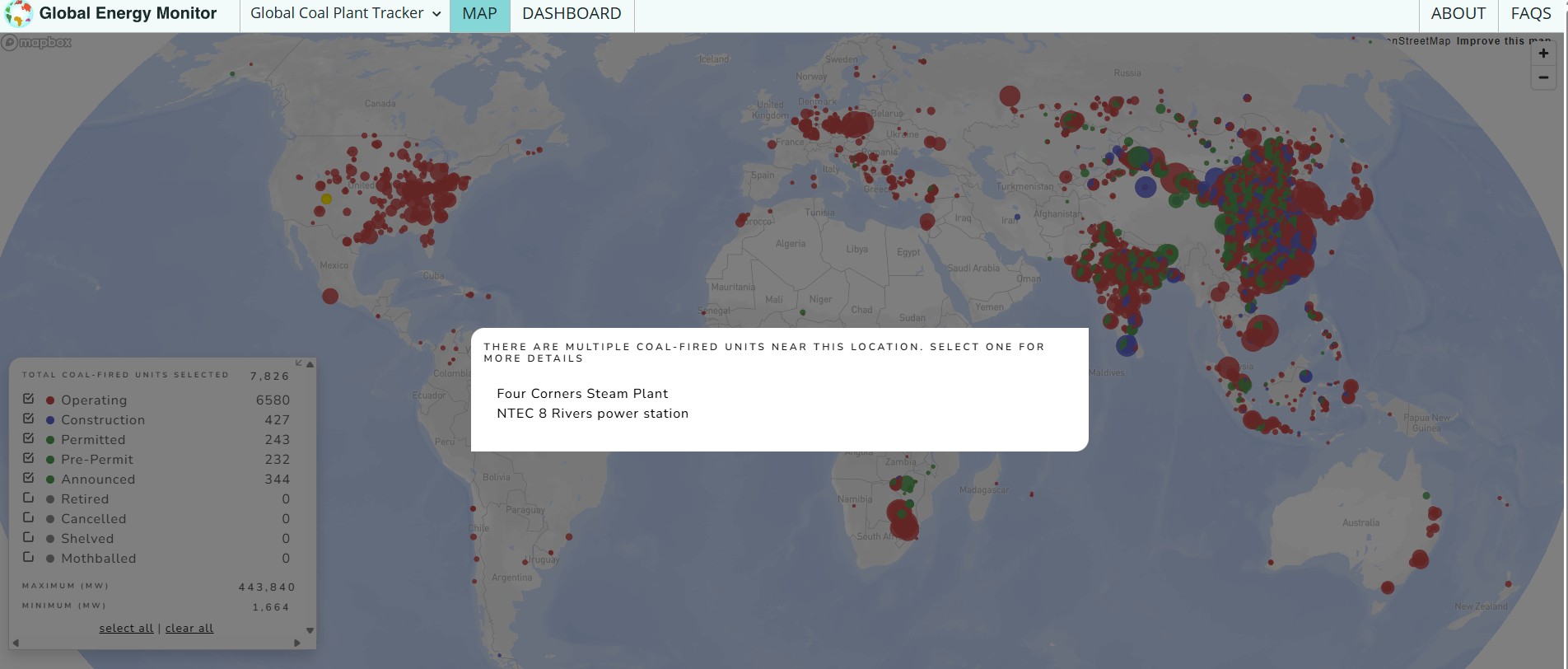
Task: Click the clear all link
Action: point(189,628)
